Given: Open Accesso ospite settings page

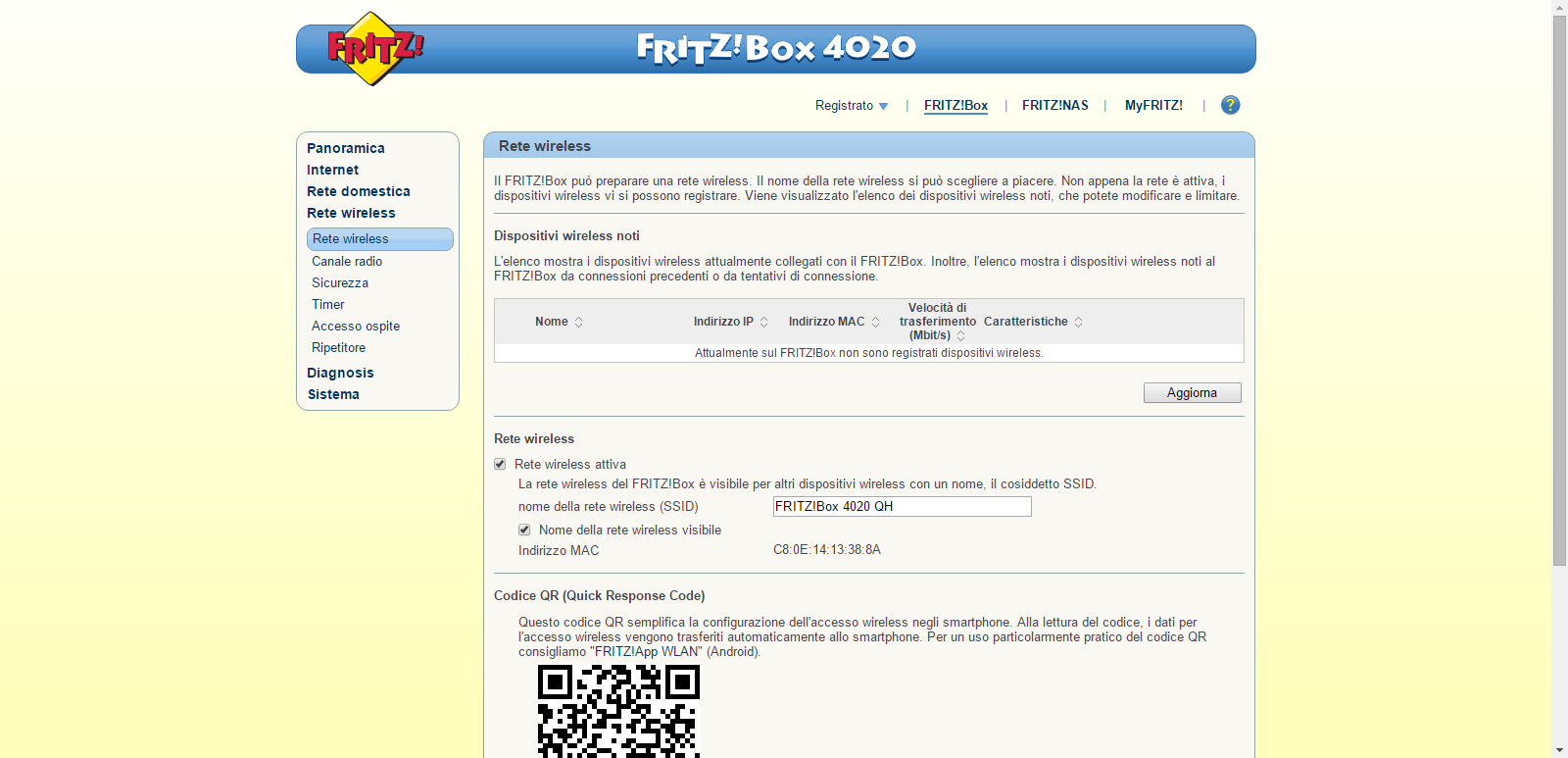Looking at the screenshot, I should click(356, 326).
